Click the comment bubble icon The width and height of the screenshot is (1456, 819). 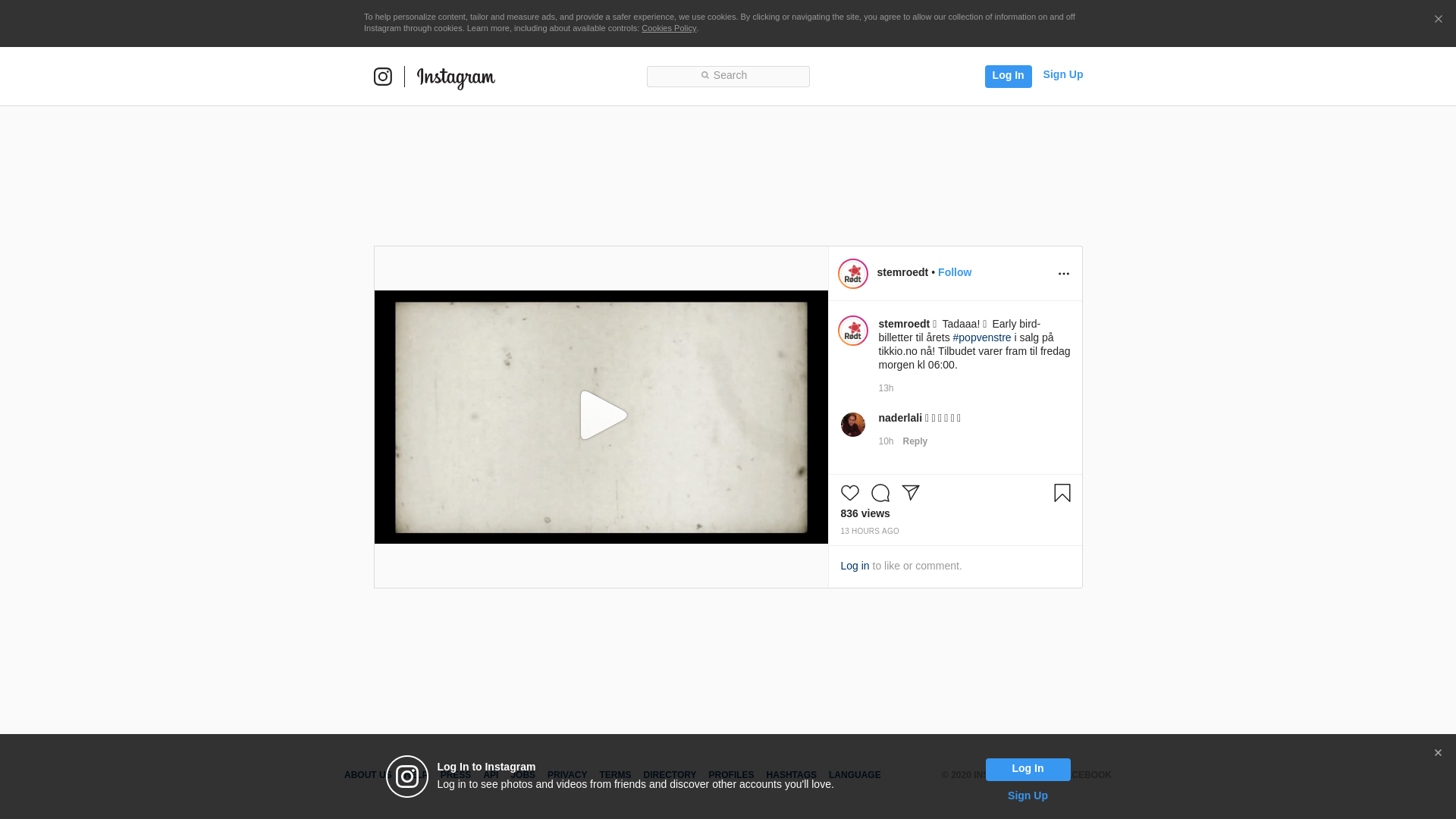pyautogui.click(x=880, y=493)
